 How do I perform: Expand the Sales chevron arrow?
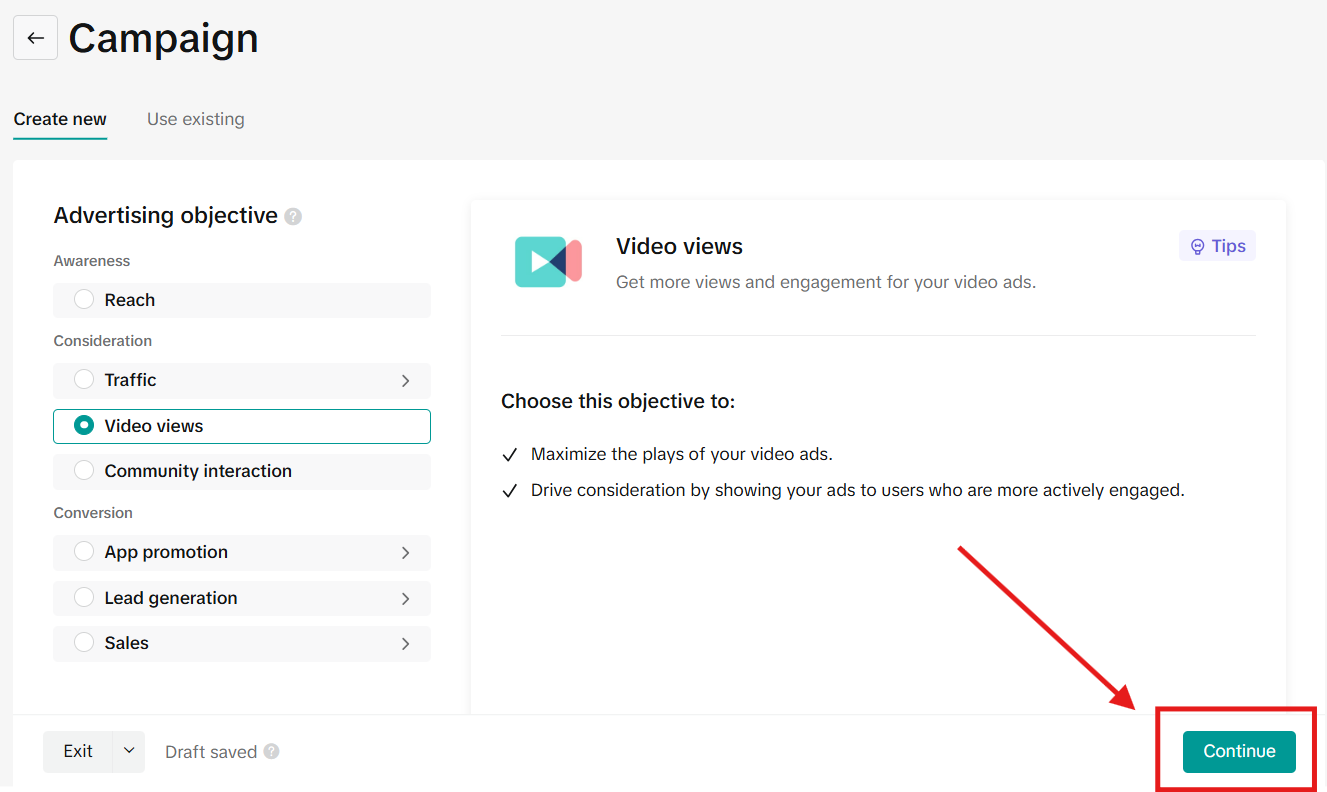click(x=405, y=644)
